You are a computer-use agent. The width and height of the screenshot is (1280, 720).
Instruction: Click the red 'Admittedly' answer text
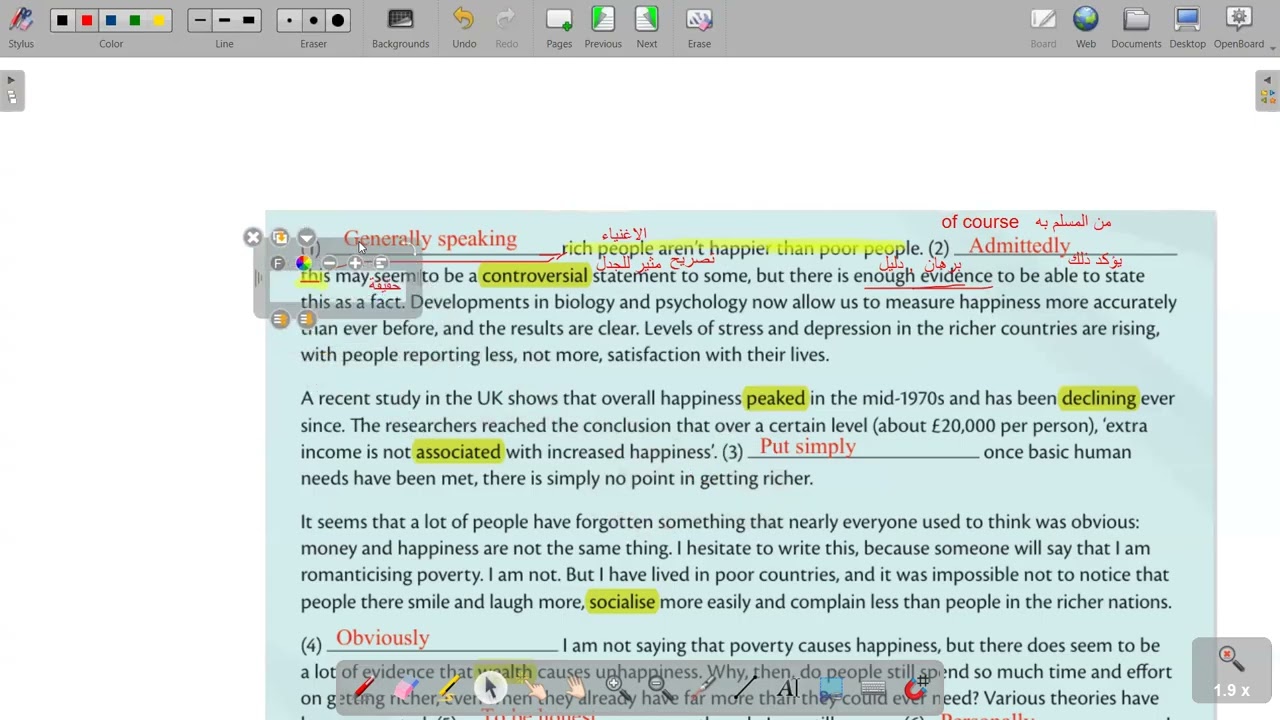click(1019, 246)
